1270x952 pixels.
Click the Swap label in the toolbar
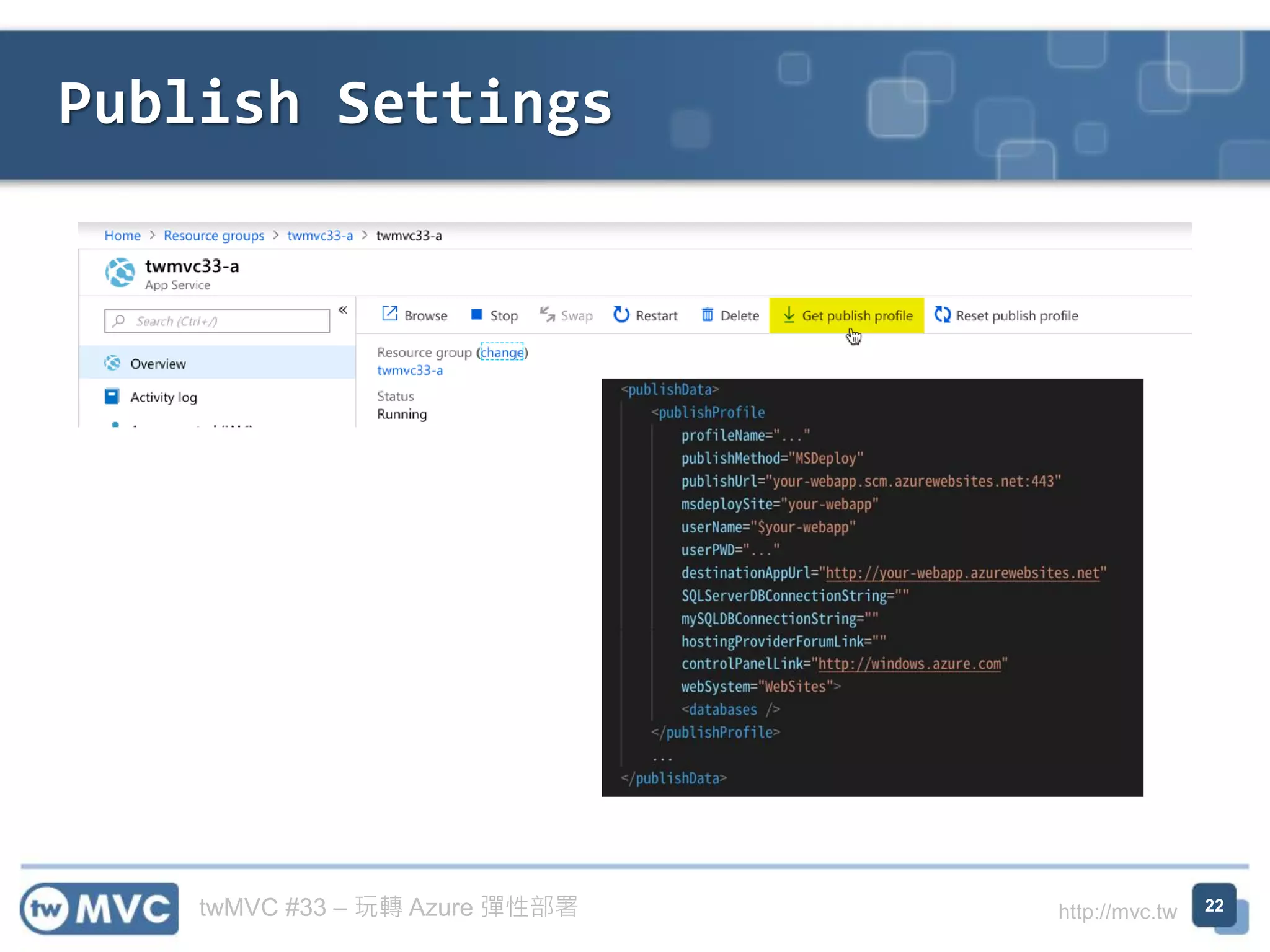577,316
